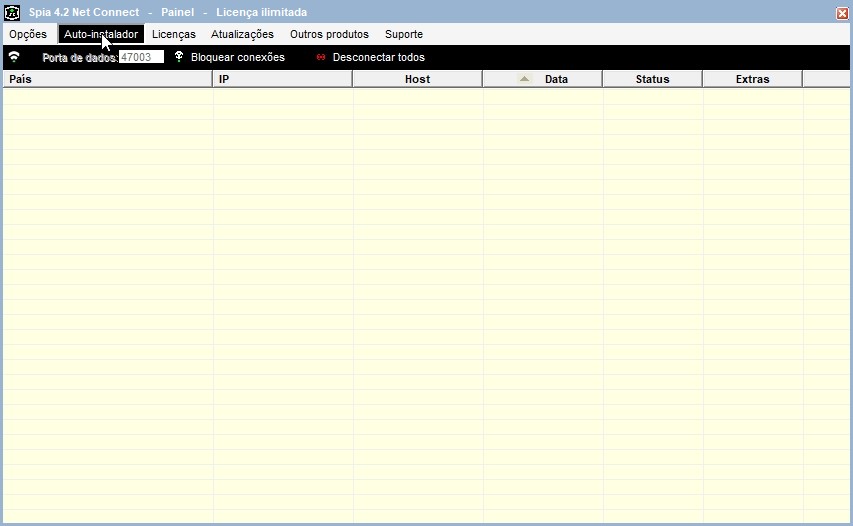
Task: Click the sort arrow in Data column
Action: (x=524, y=79)
